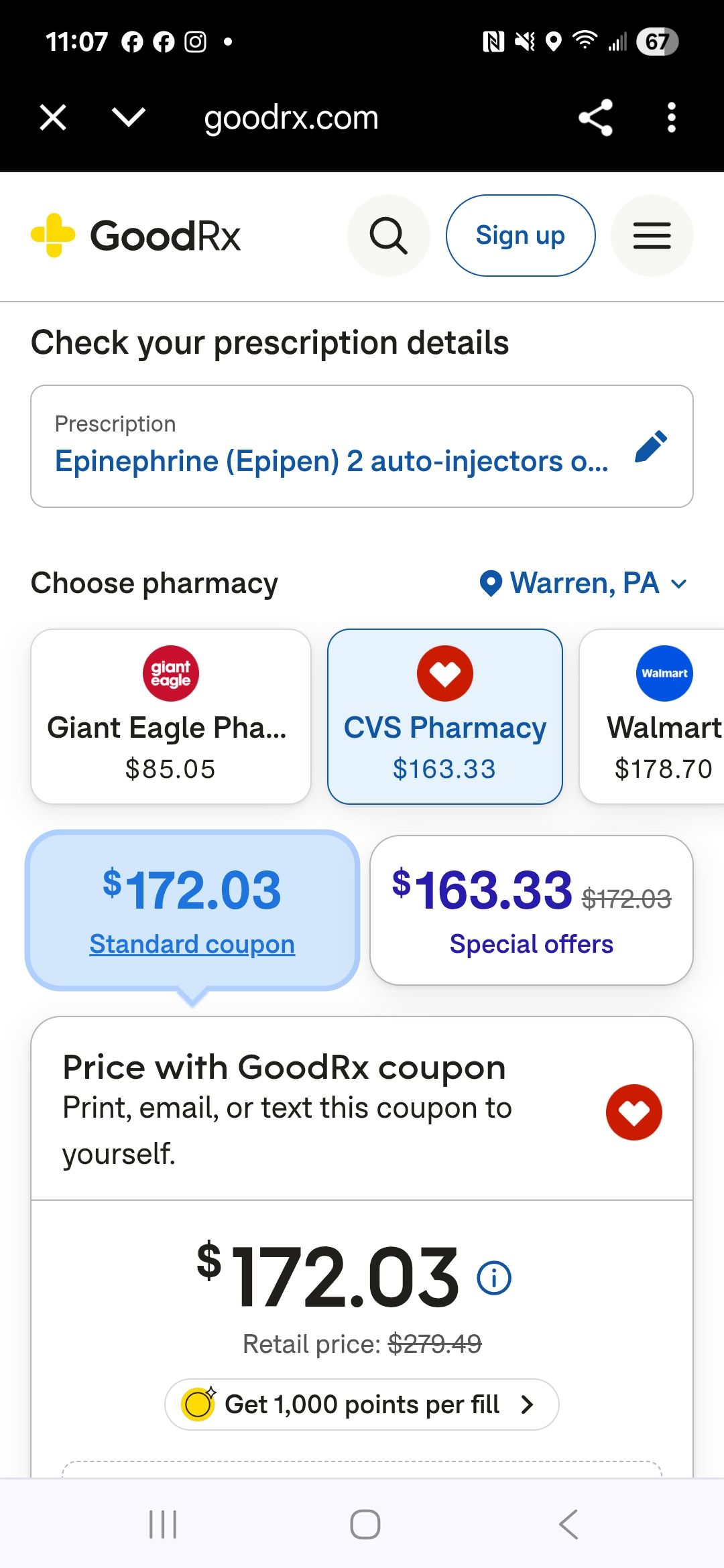Open the hamburger menu
The width and height of the screenshot is (724, 1568).
[x=652, y=236]
